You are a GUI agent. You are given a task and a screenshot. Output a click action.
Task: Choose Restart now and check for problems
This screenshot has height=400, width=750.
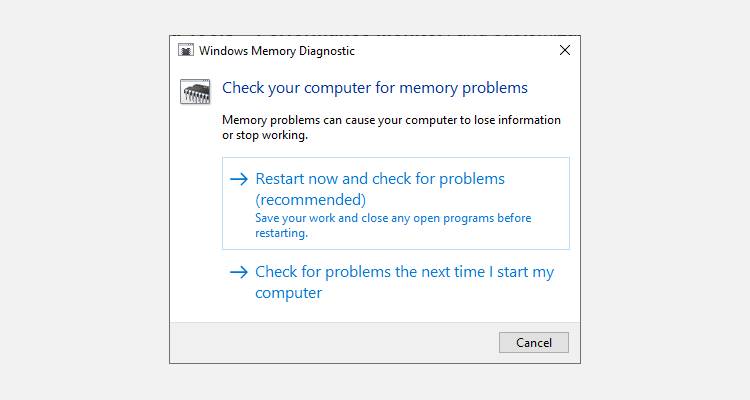(380, 179)
